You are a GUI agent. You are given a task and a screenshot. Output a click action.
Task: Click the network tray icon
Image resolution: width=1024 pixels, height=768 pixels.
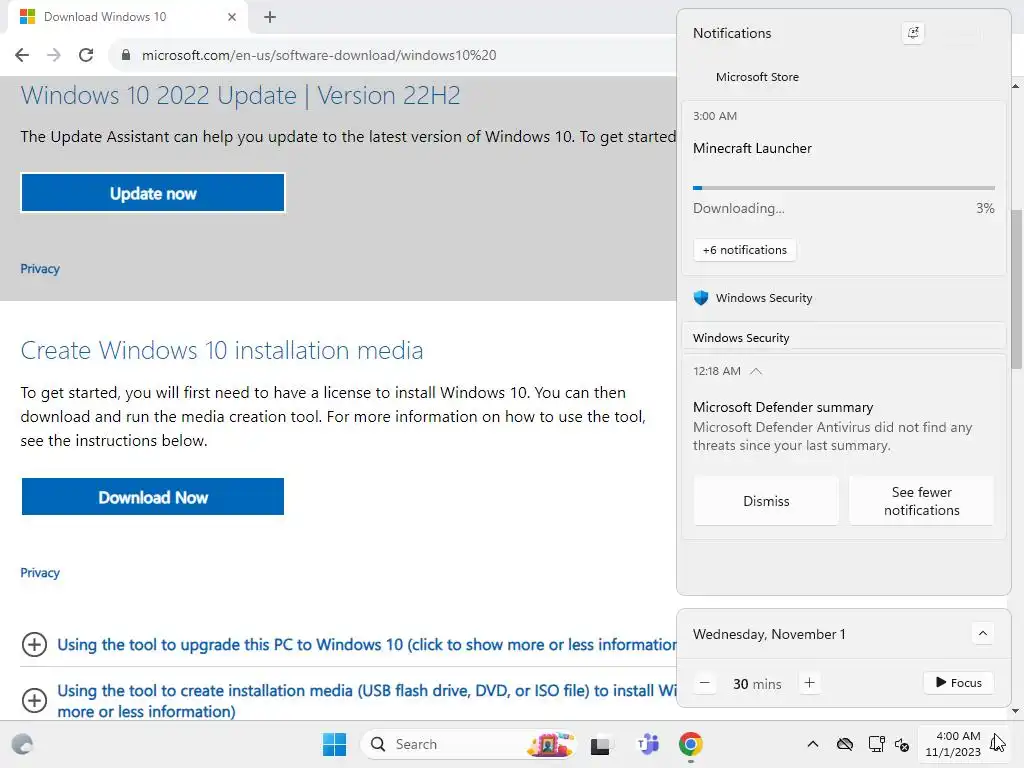coord(876,744)
